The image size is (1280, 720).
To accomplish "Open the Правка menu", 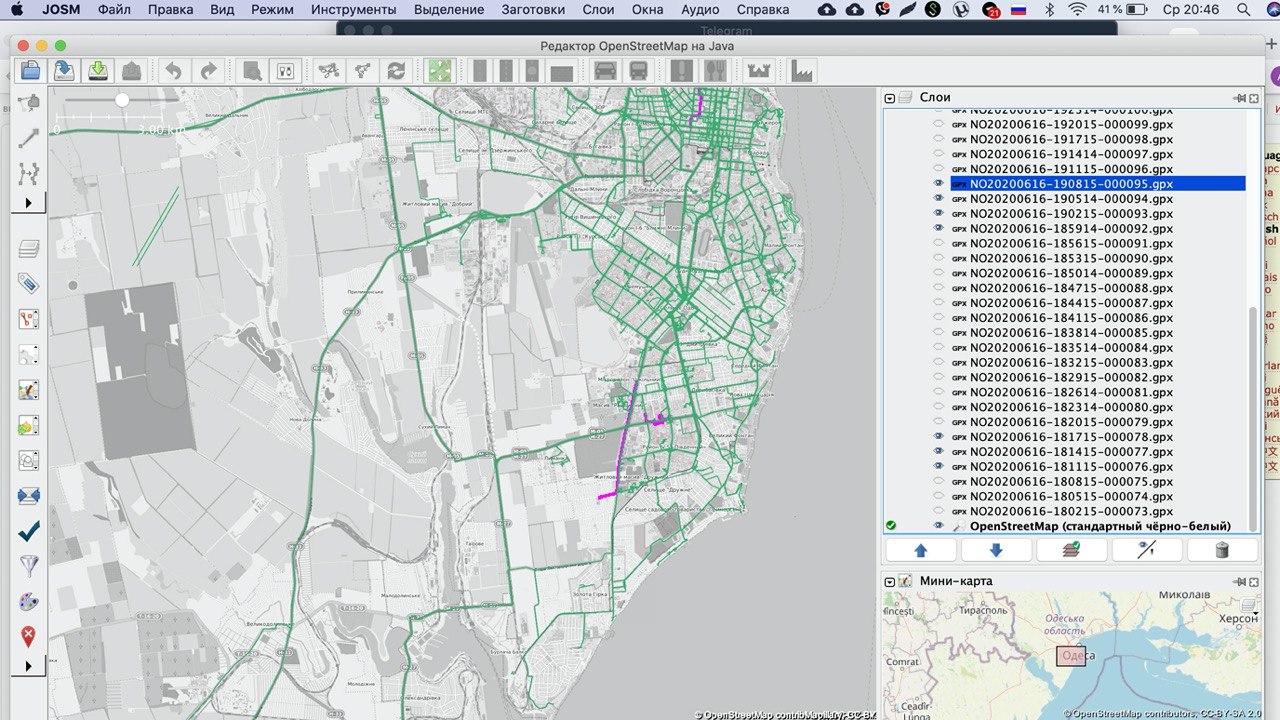I will click(x=170, y=9).
